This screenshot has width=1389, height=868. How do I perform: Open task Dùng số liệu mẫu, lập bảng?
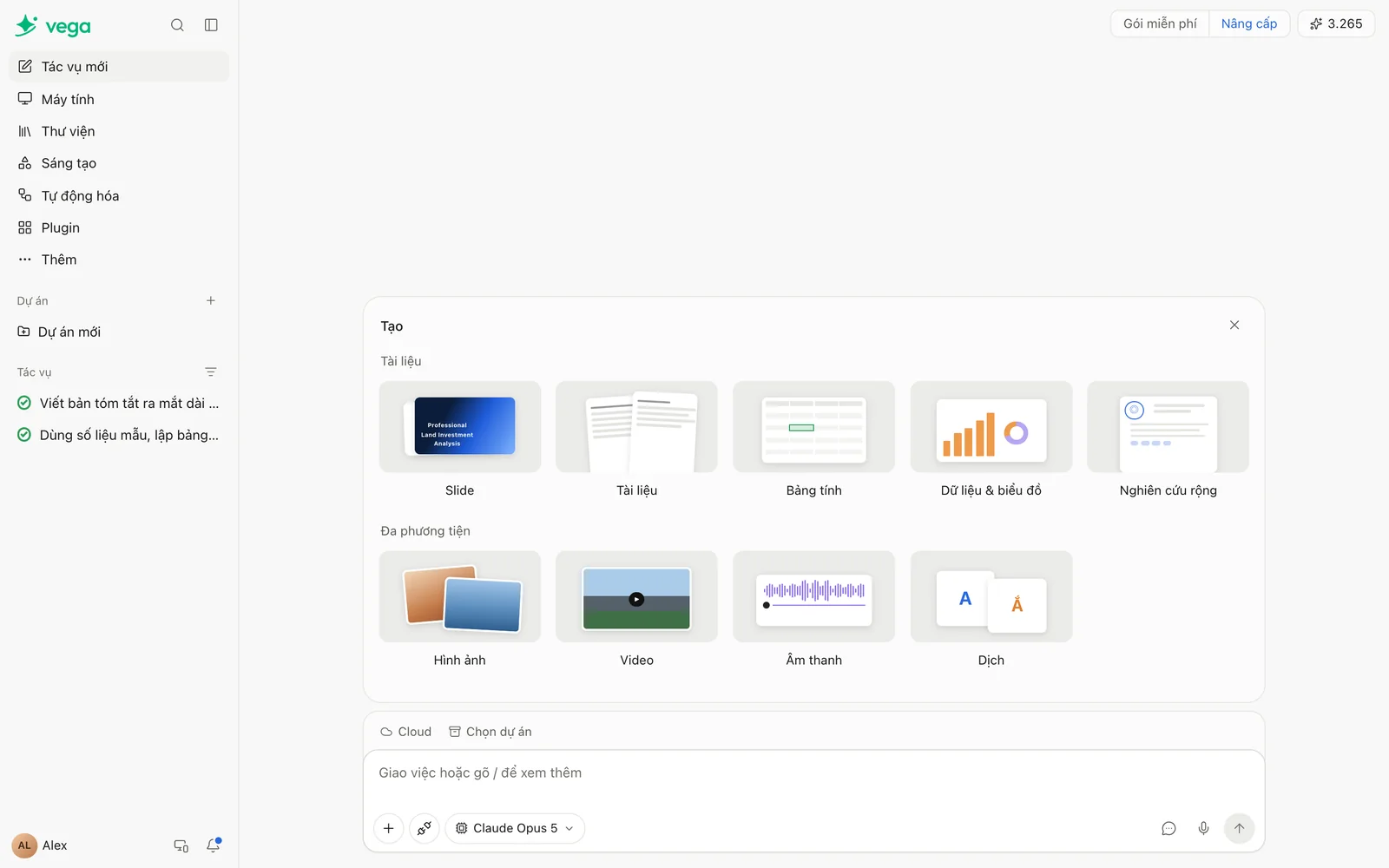point(119,435)
